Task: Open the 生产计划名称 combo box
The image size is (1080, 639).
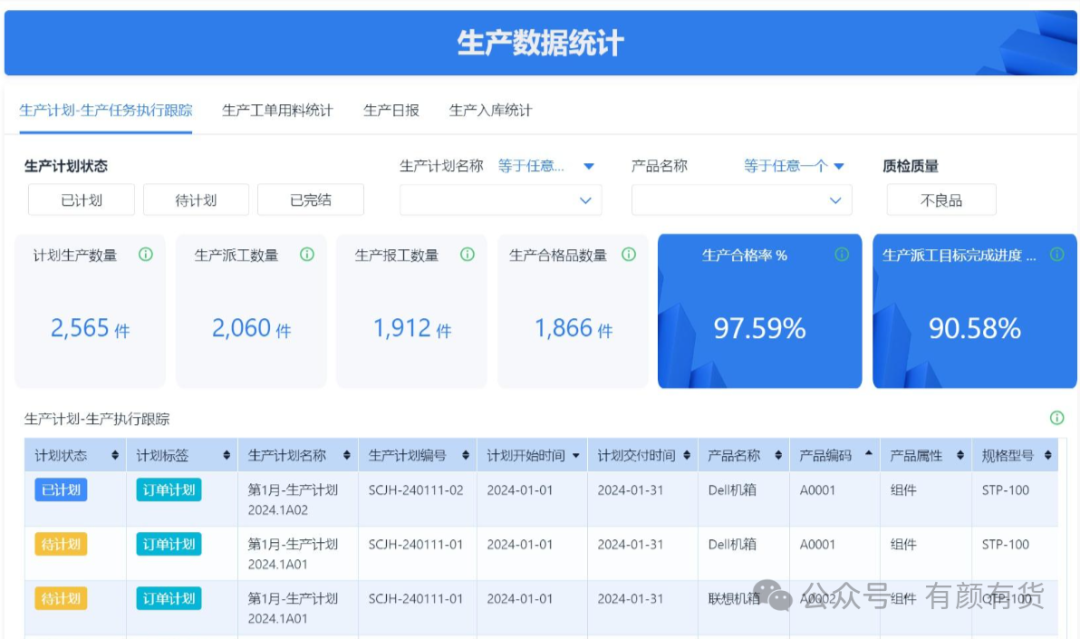Action: tap(501, 200)
